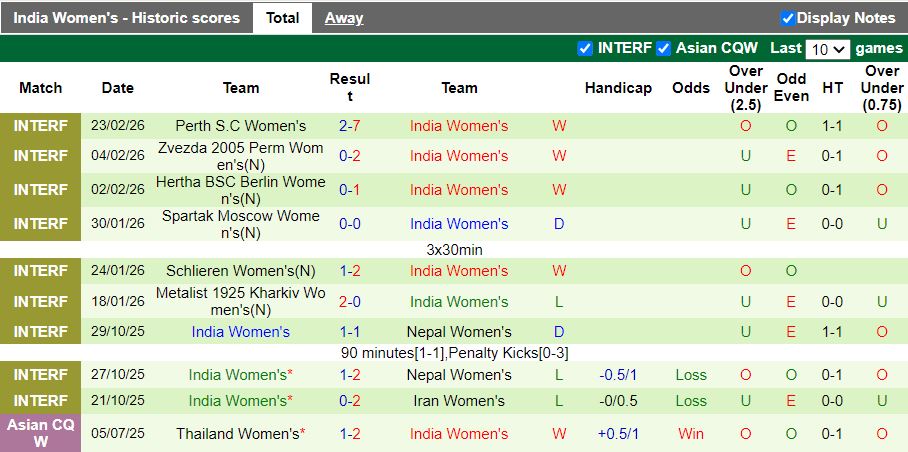Uncheck the Asian CQW filter checkbox

[664, 48]
